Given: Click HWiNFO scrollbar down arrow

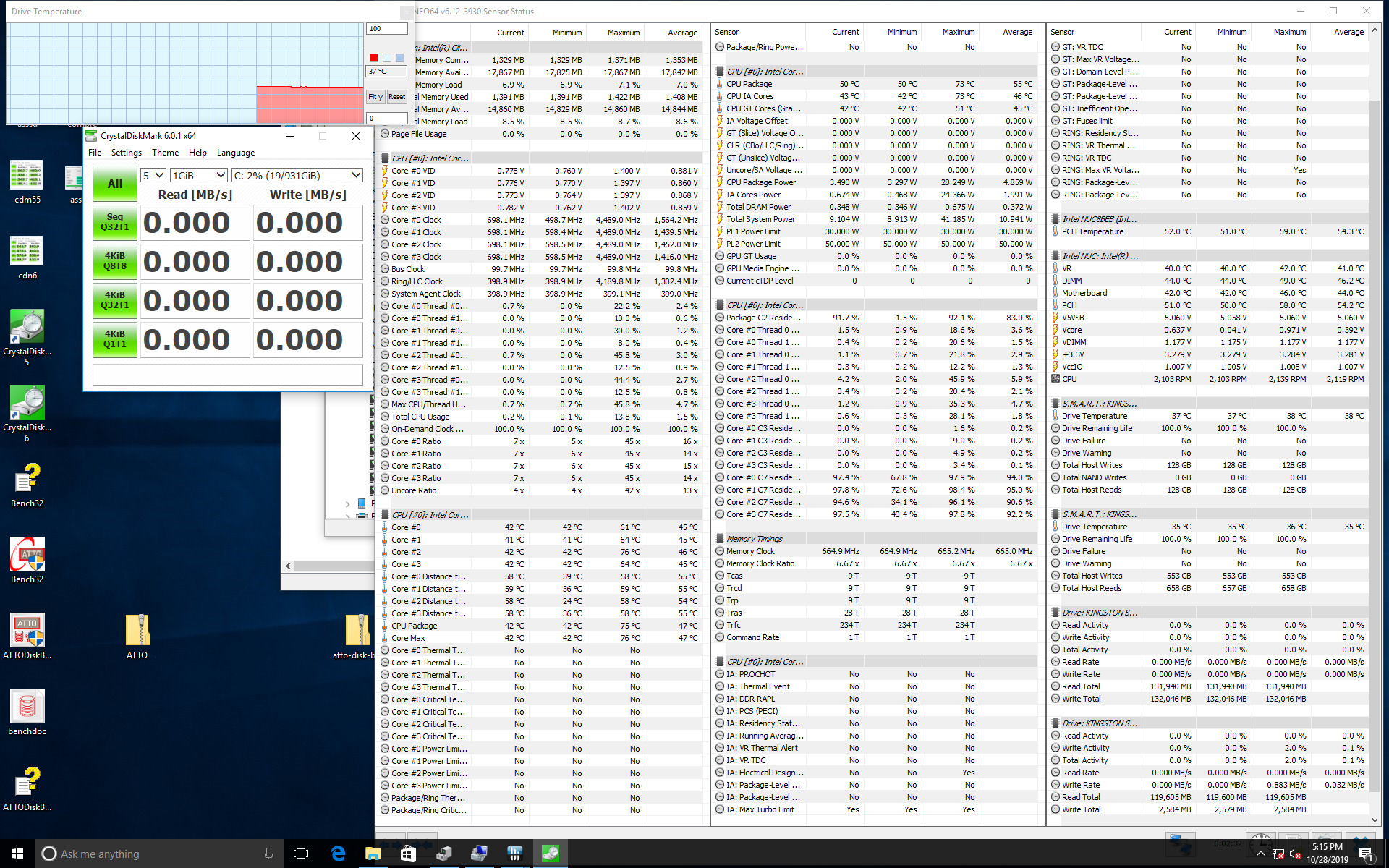Looking at the screenshot, I should click(x=1375, y=820).
